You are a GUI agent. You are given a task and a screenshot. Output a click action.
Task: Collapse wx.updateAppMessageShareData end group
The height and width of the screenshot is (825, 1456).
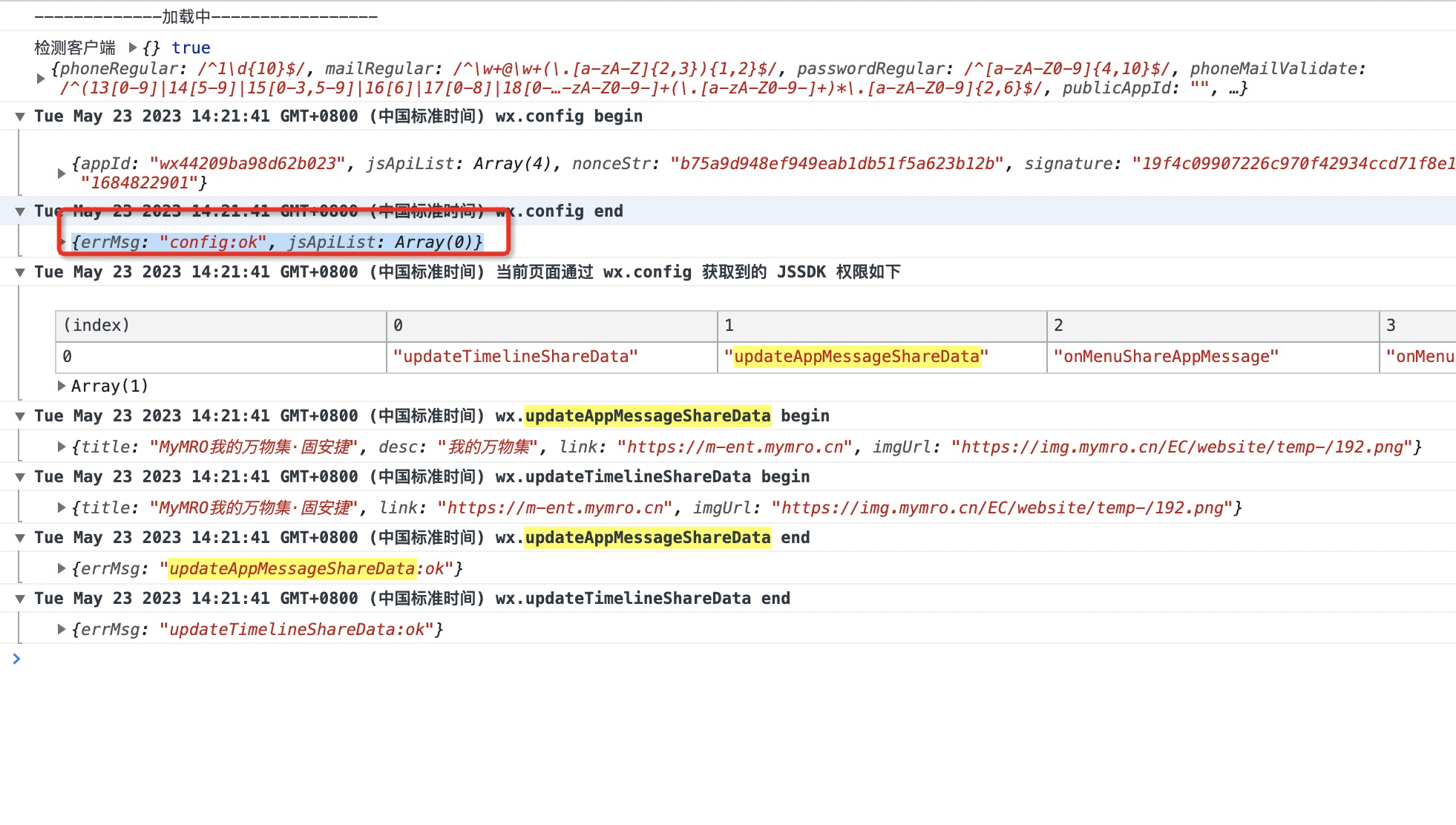20,538
